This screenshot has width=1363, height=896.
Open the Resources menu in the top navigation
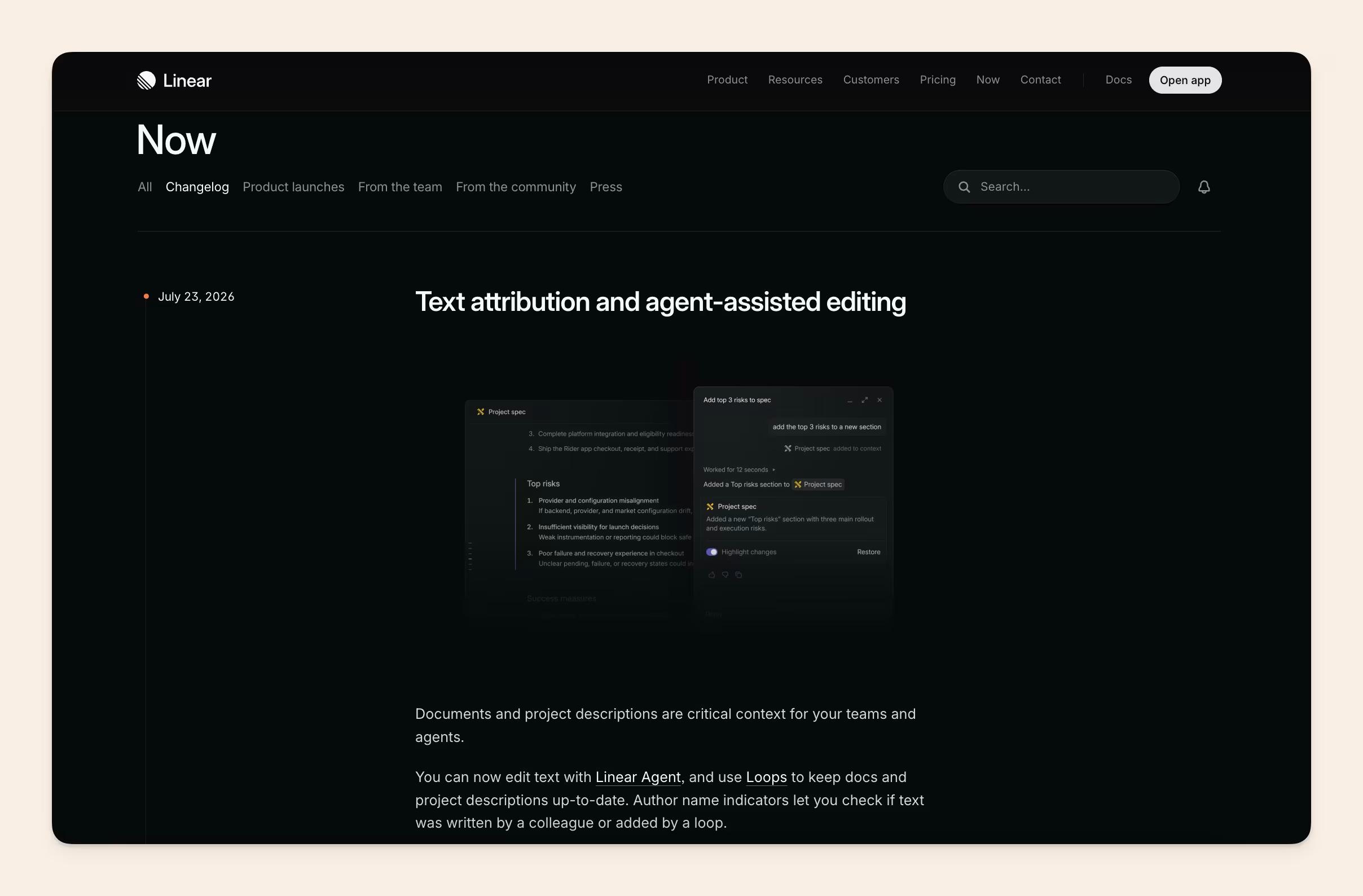[x=795, y=80]
